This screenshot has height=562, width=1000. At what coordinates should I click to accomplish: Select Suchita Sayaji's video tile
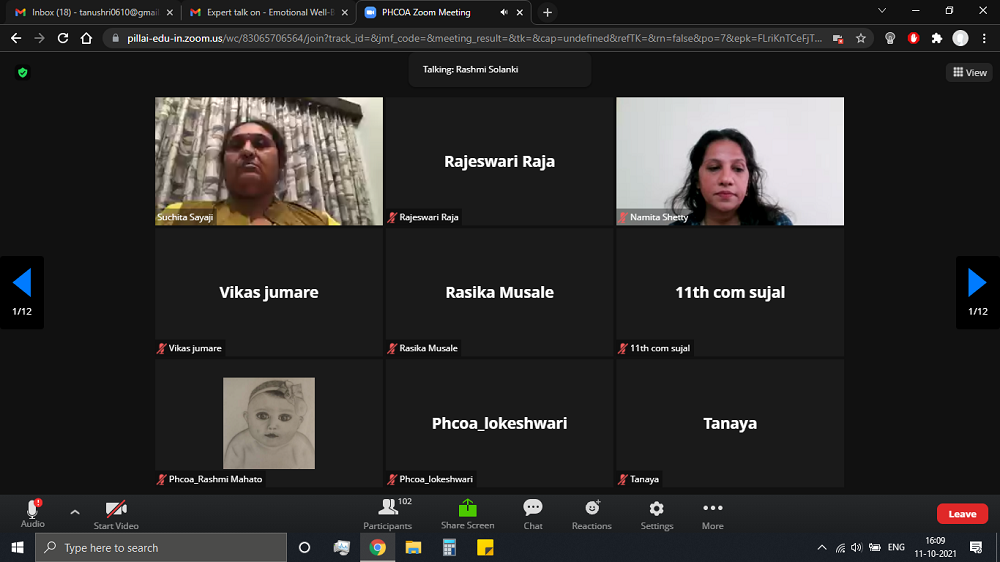269,161
